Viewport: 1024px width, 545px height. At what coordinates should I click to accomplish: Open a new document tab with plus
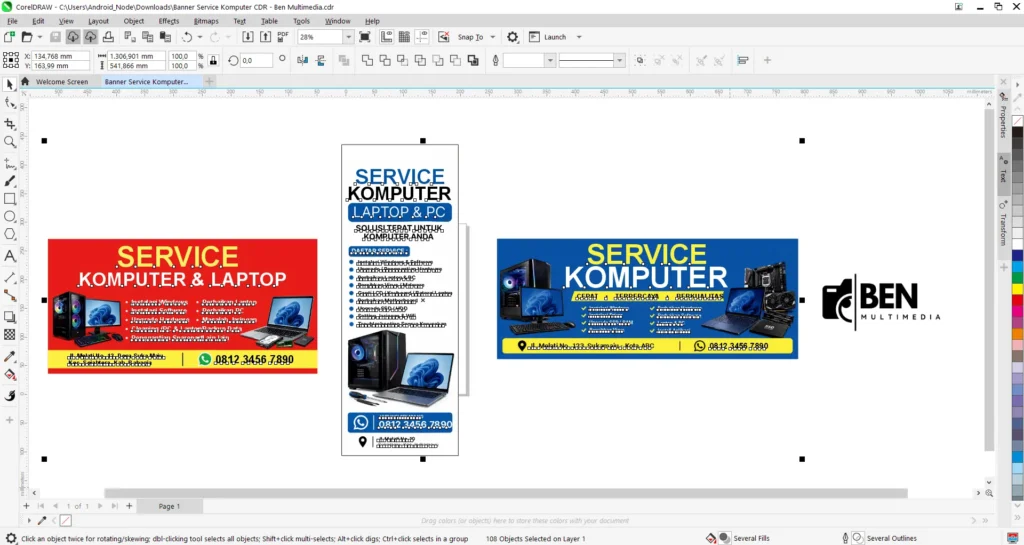click(x=209, y=82)
